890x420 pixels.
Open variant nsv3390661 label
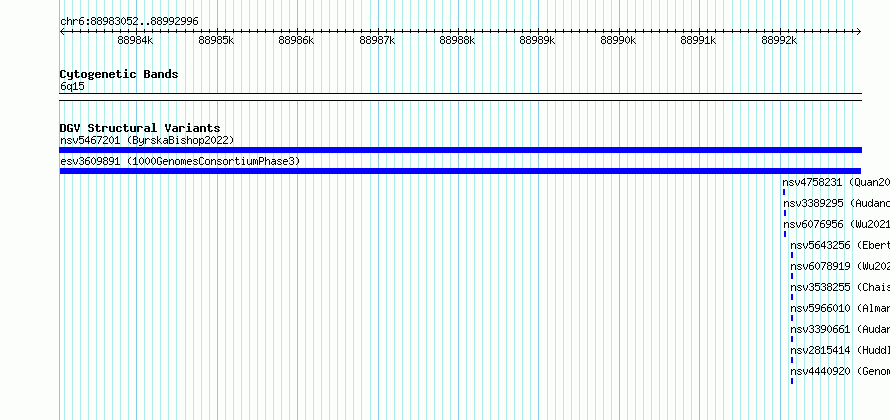(840, 329)
